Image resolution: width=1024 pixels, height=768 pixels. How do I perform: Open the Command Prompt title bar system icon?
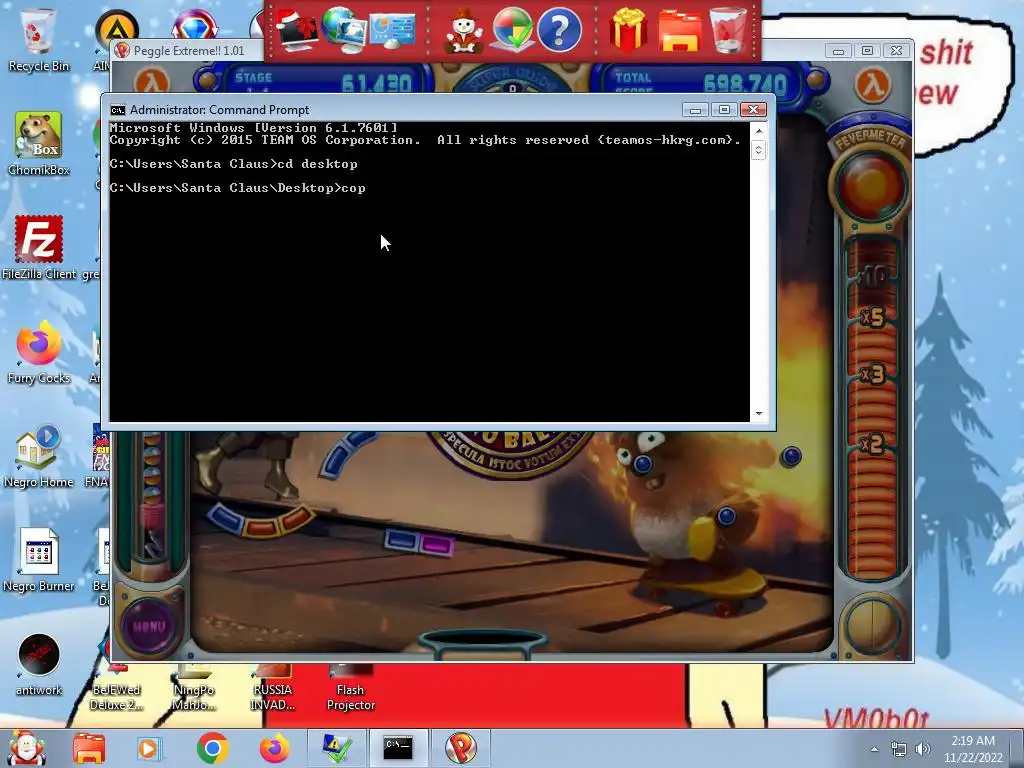(118, 110)
